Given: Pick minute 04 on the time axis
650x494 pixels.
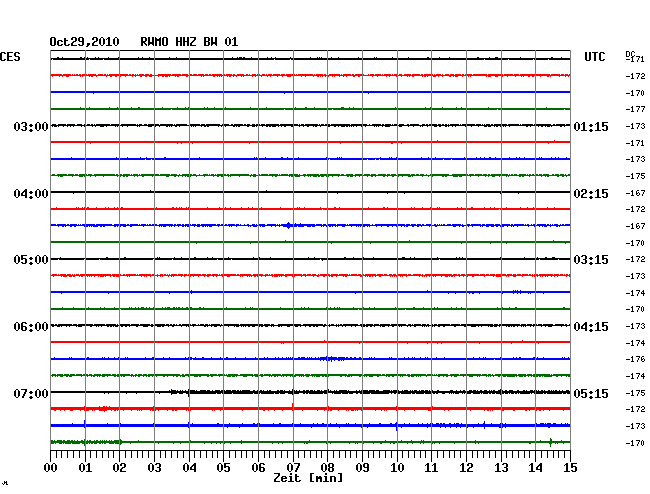Looking at the screenshot, I should point(189,467).
